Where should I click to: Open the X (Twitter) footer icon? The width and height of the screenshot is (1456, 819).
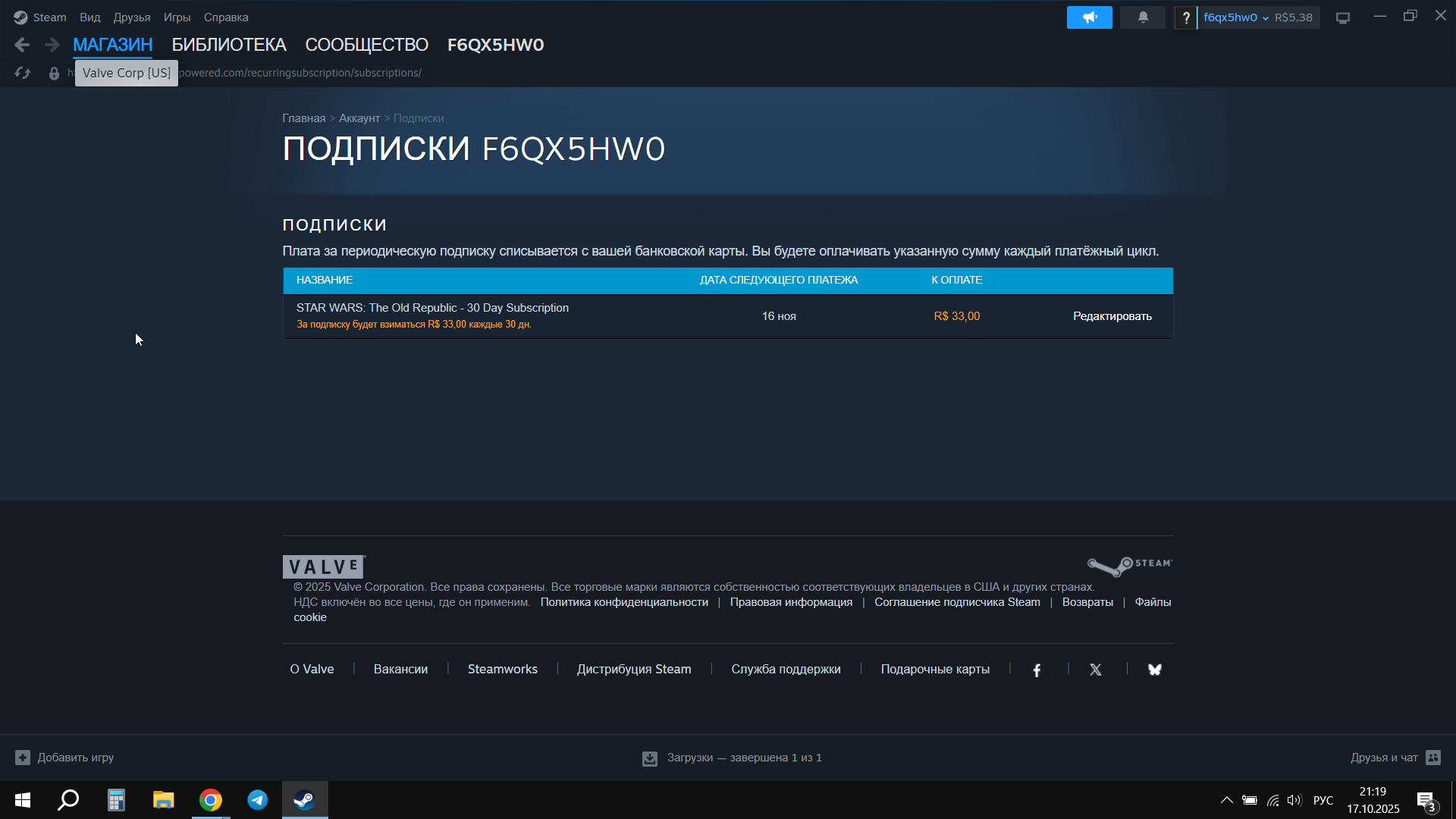coord(1096,670)
